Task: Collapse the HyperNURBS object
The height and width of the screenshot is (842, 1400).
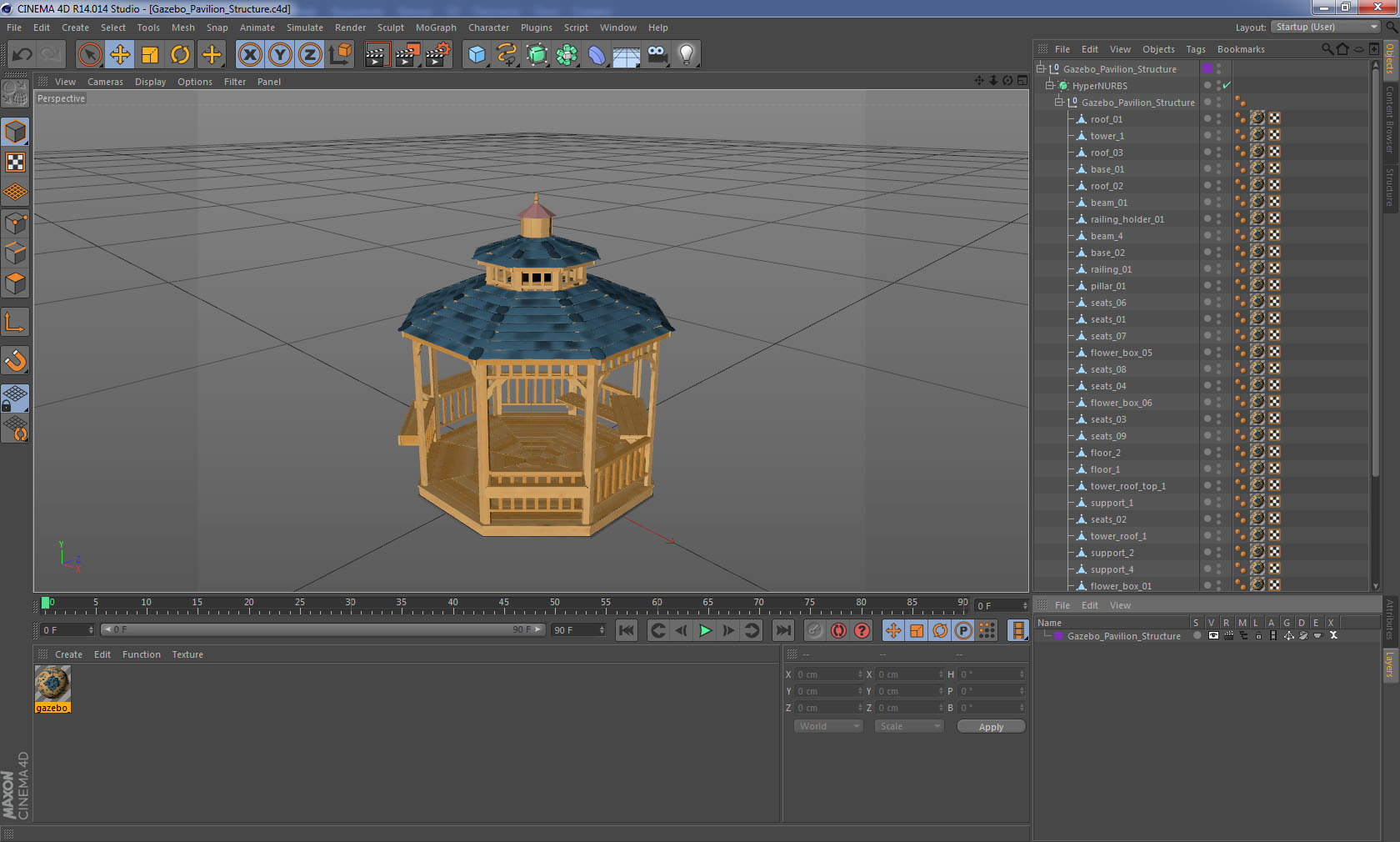Action: [x=1050, y=85]
